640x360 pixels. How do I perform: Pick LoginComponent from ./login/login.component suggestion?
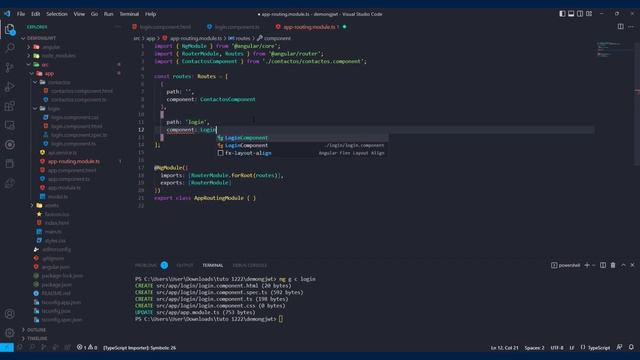pos(302,145)
